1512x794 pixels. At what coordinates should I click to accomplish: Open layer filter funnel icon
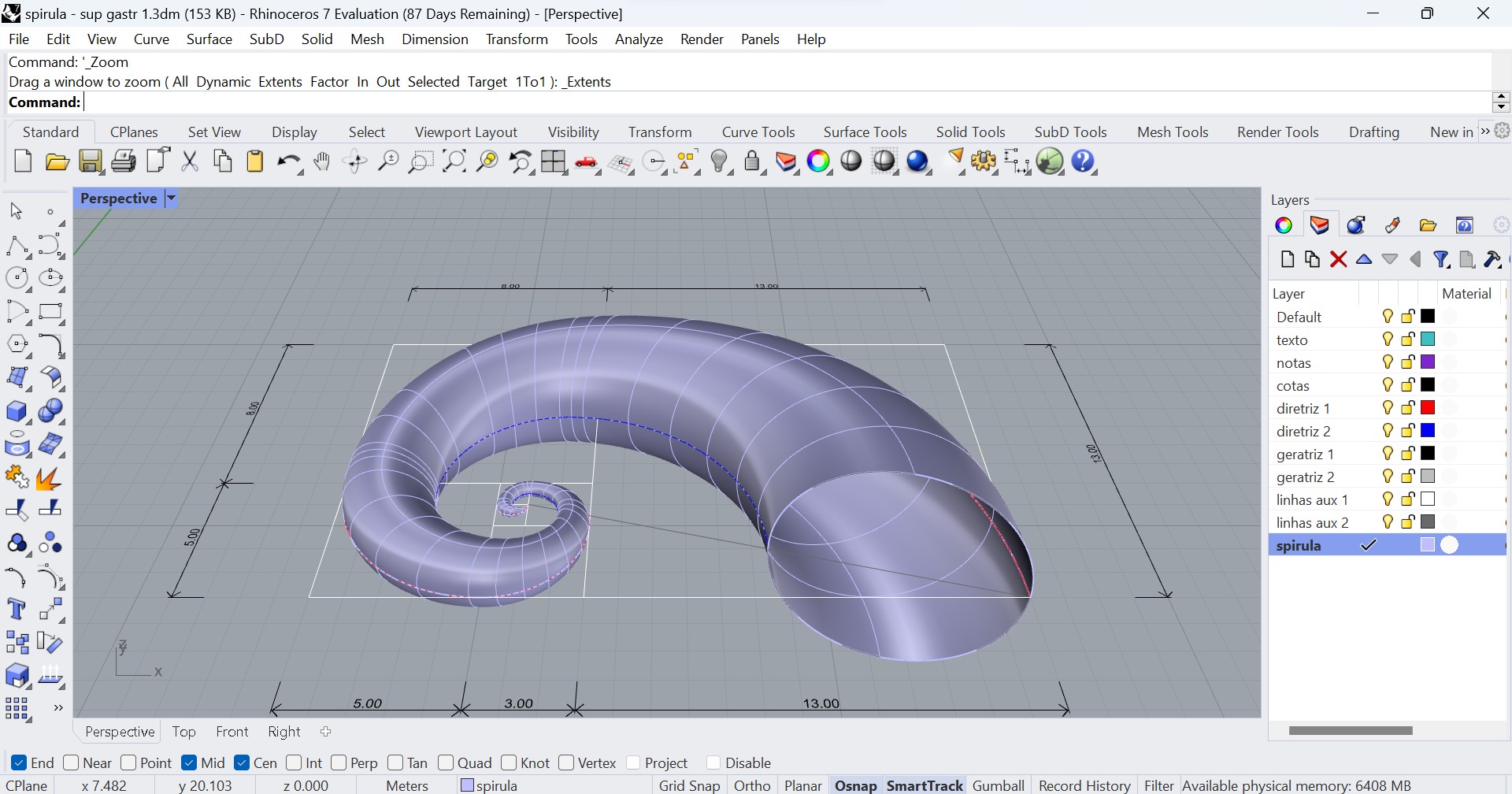[x=1441, y=259]
